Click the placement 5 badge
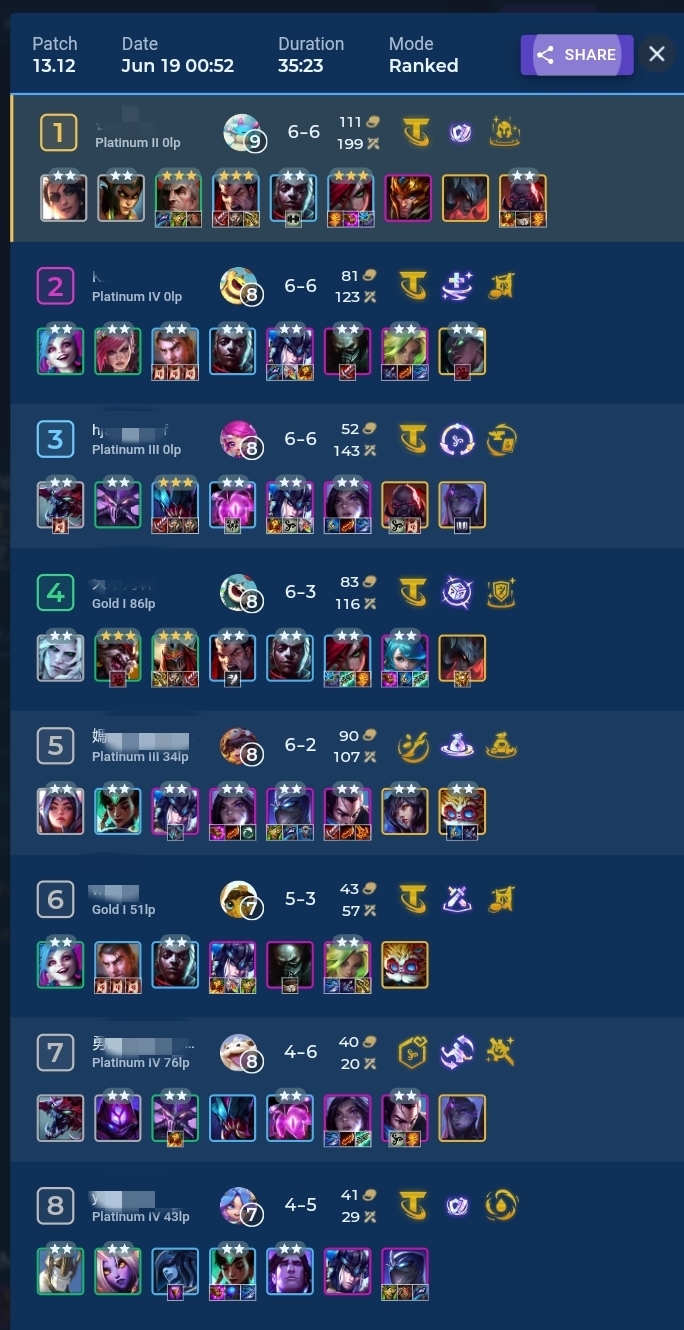The height and width of the screenshot is (1330, 684). pyautogui.click(x=55, y=745)
